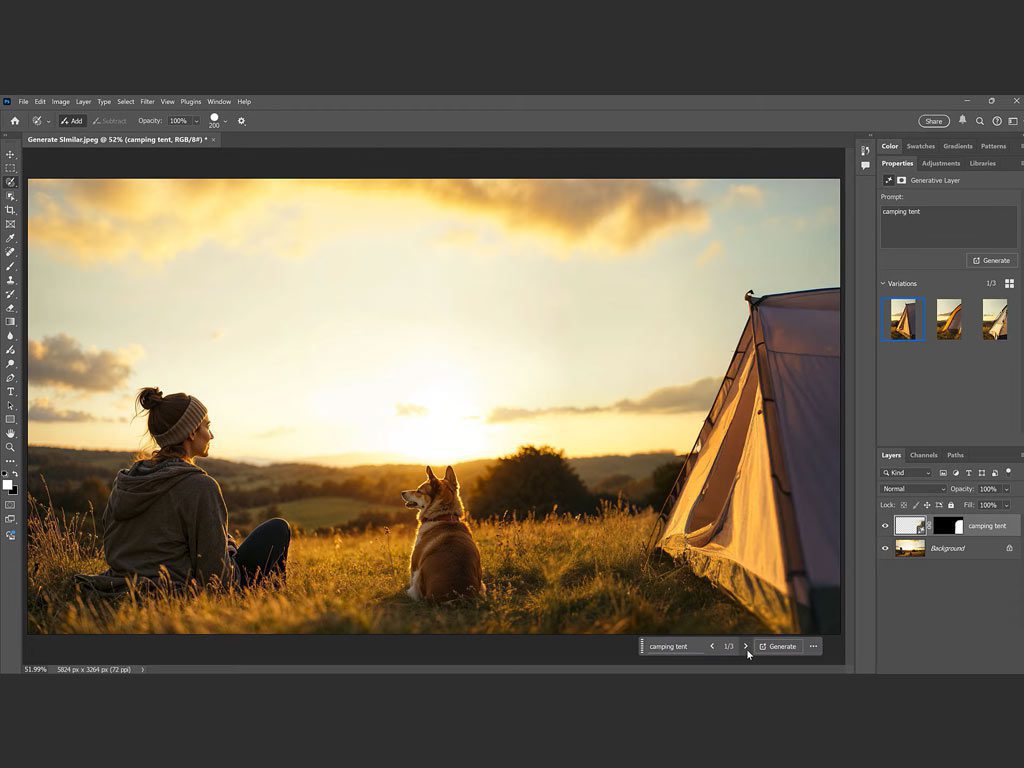This screenshot has height=768, width=1024.
Task: Pick the Eyedropper tool
Action: click(11, 238)
